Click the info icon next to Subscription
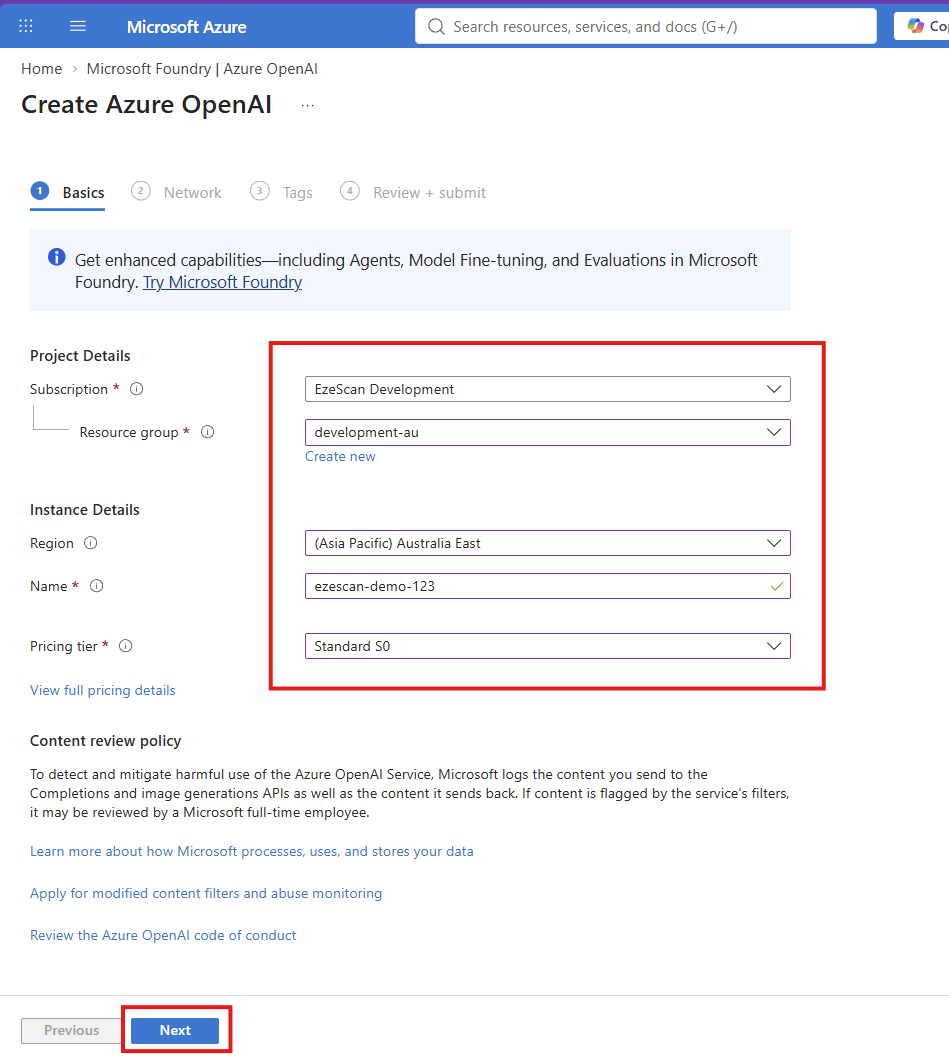949x1056 pixels. pos(137,389)
